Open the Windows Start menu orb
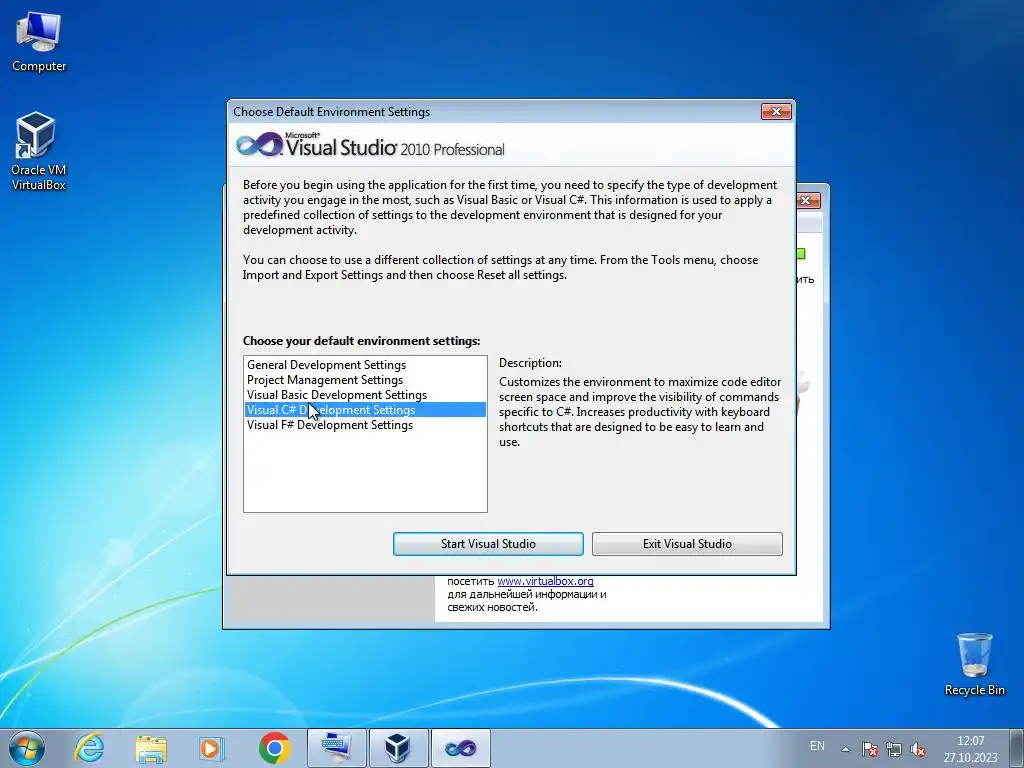This screenshot has height=768, width=1024. pyautogui.click(x=27, y=748)
